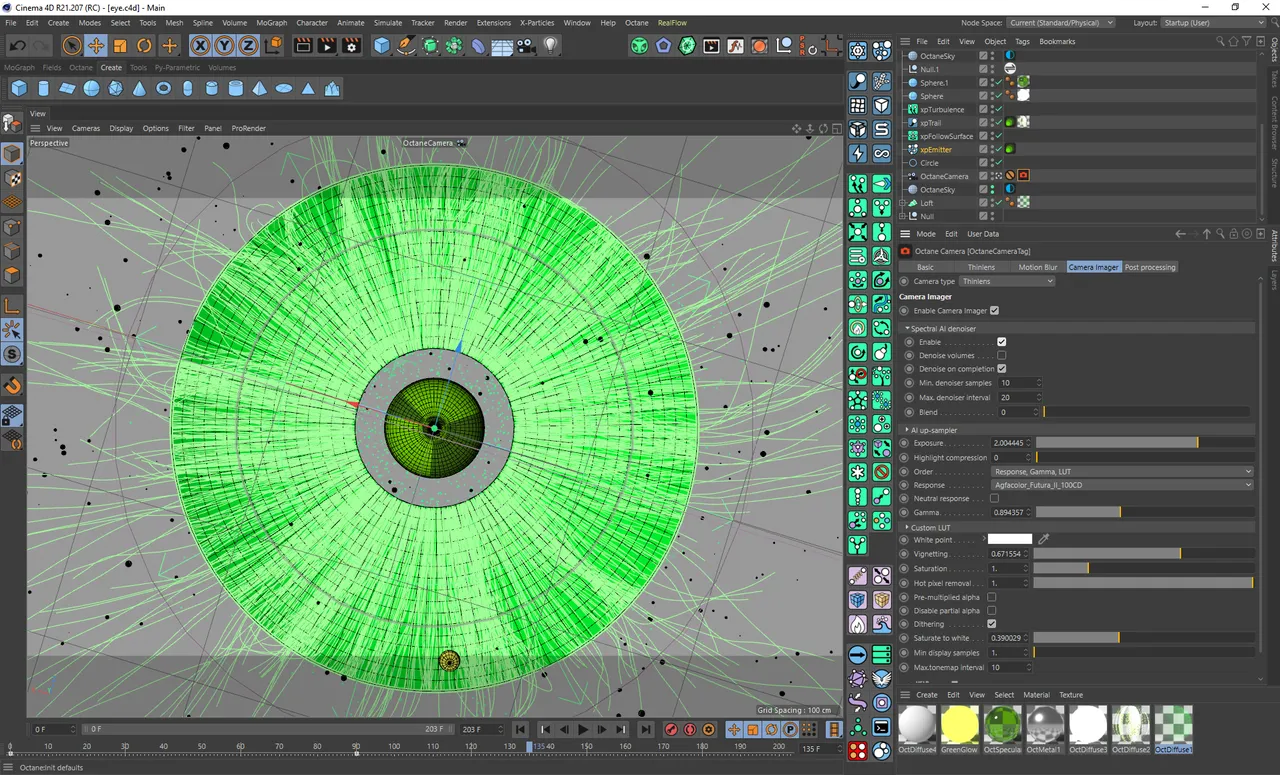Toggle the Dithering checkbox

pos(992,624)
